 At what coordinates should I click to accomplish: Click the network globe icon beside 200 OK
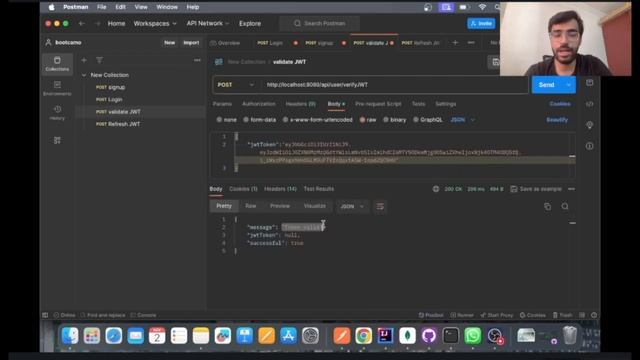(436, 189)
